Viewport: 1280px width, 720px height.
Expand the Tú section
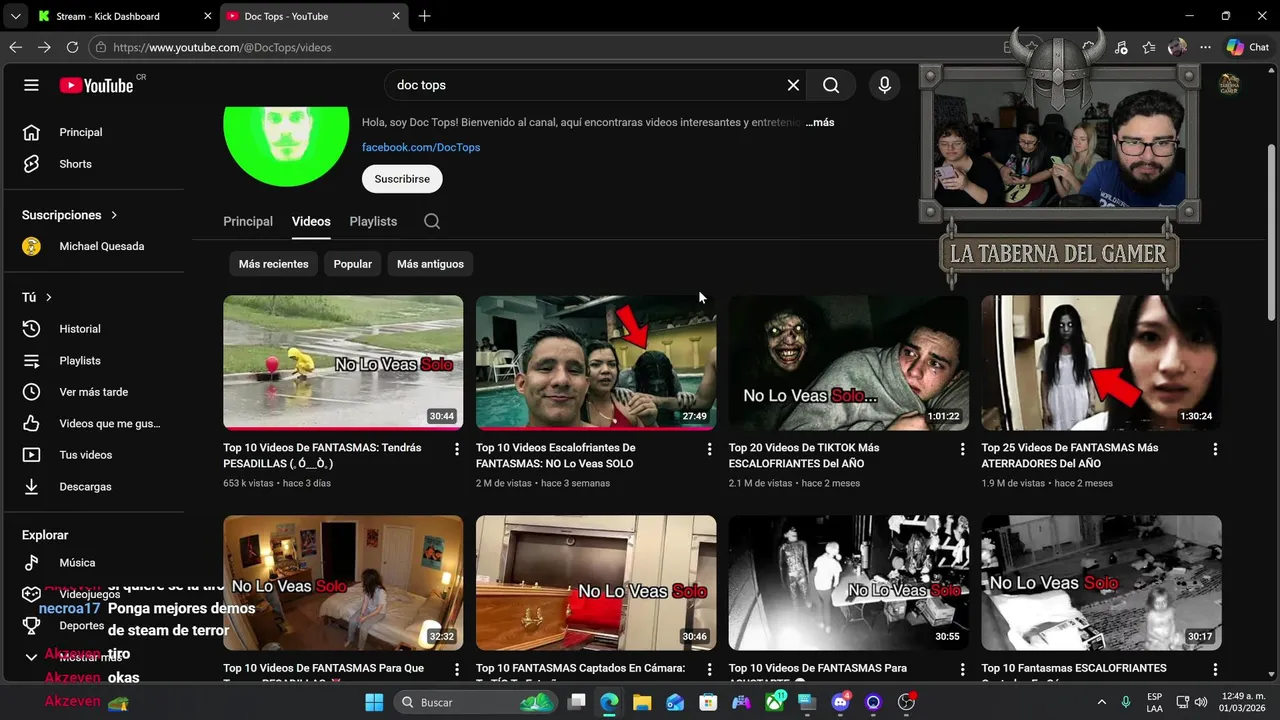[x=37, y=297]
